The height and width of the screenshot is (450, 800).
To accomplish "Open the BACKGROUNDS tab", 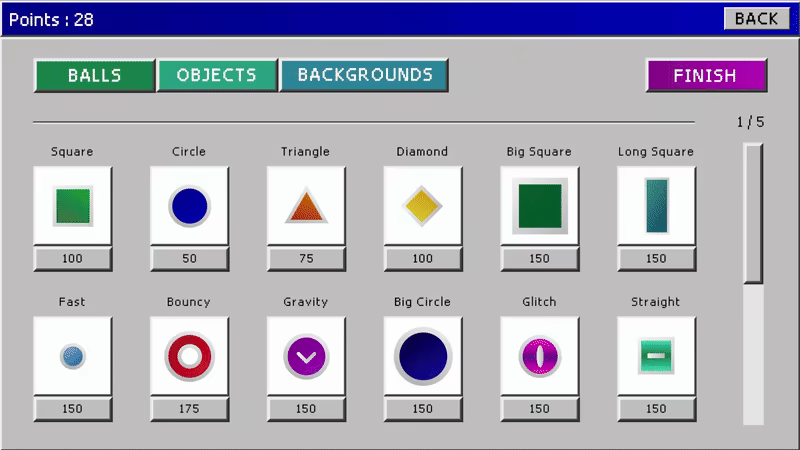I will (x=364, y=76).
